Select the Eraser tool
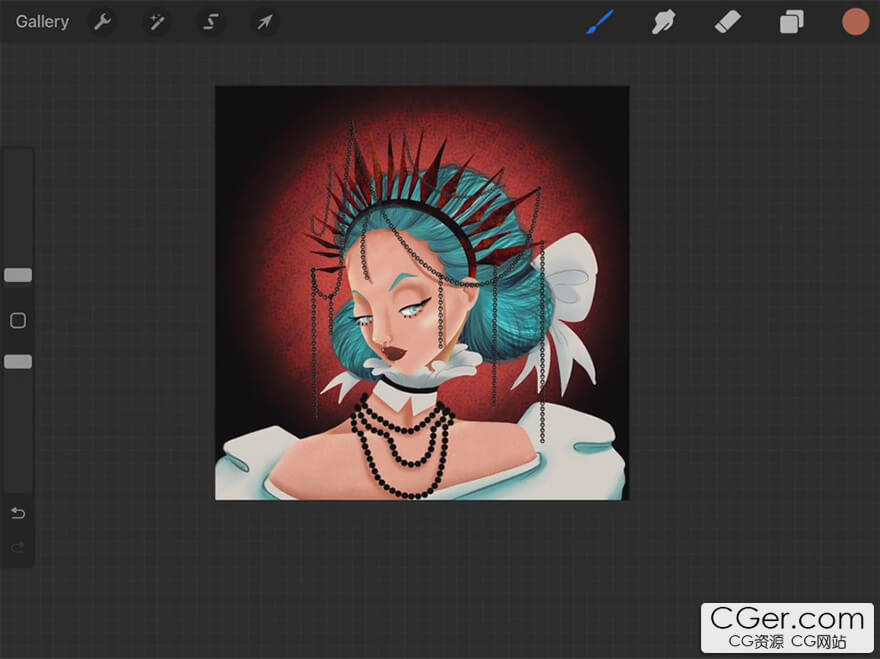Image resolution: width=880 pixels, height=659 pixels. tap(727, 22)
